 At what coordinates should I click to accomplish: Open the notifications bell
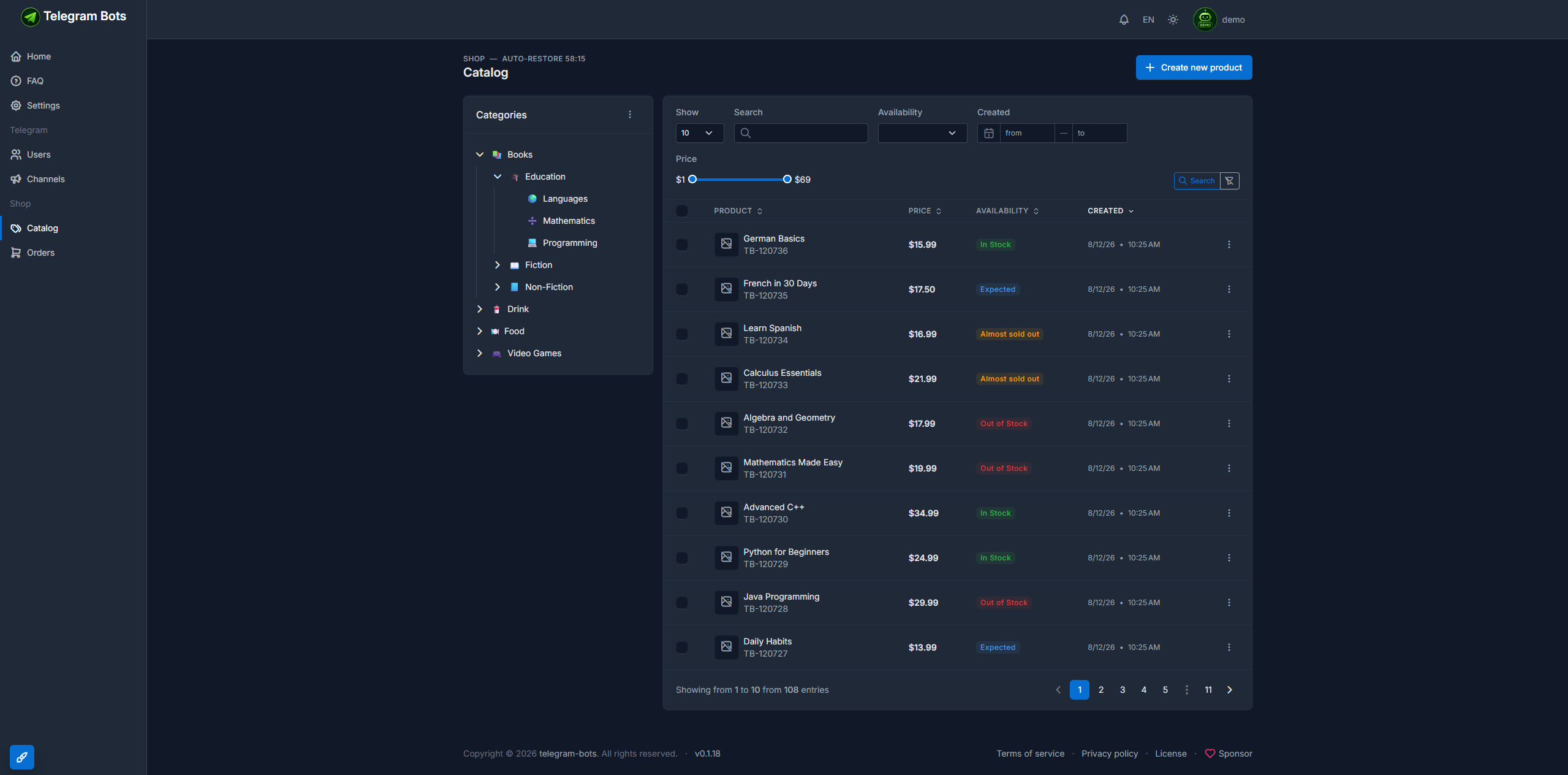coord(1124,20)
